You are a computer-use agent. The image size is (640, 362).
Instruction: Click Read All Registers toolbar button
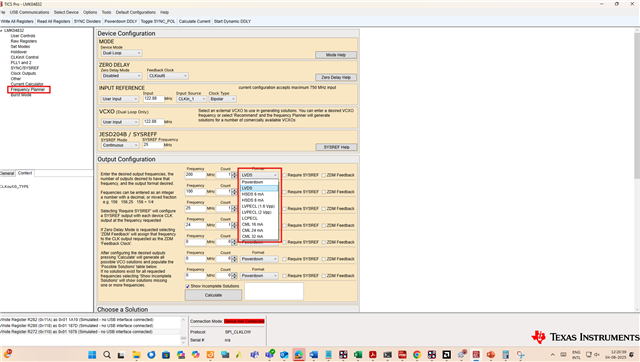pos(53,21)
